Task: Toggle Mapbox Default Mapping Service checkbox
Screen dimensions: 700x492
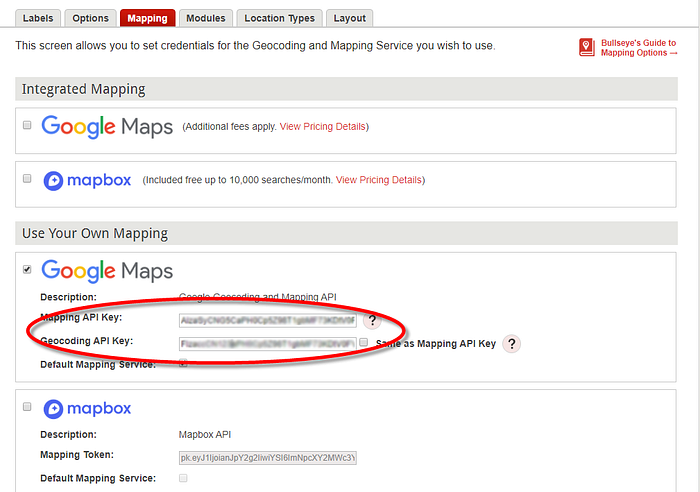Action: coord(183,478)
